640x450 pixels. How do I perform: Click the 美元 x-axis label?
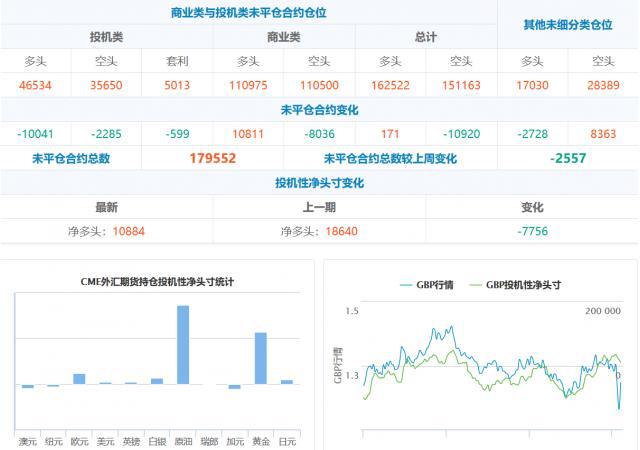pyautogui.click(x=105, y=441)
